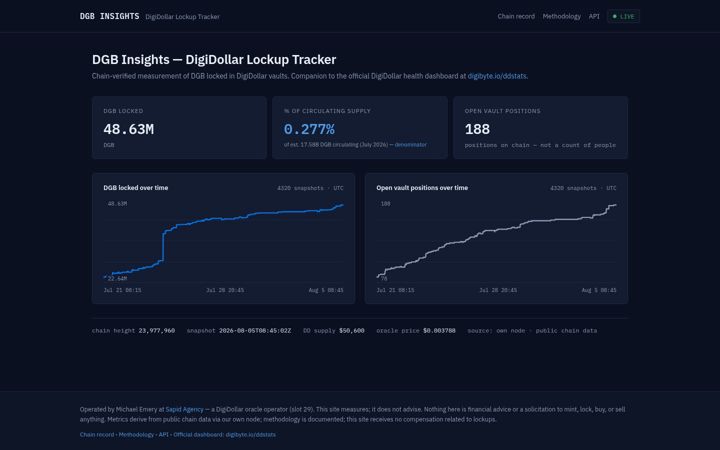The width and height of the screenshot is (720, 450).
Task: Click the main page heading DGB Insights — DigiDollar Lockup Tracker
Action: 214,60
